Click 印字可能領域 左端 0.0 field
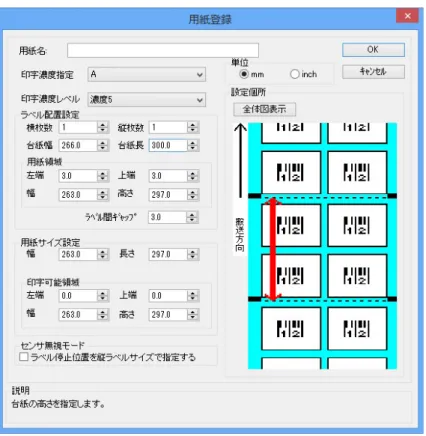 78,296
